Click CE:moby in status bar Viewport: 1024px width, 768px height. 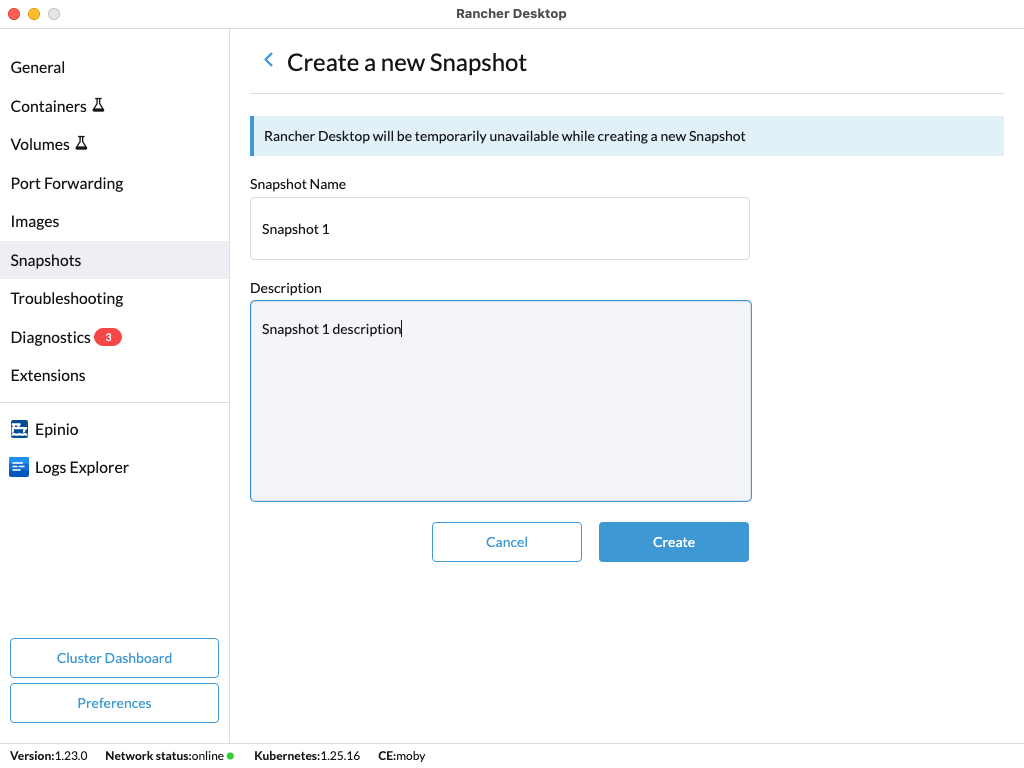point(402,756)
